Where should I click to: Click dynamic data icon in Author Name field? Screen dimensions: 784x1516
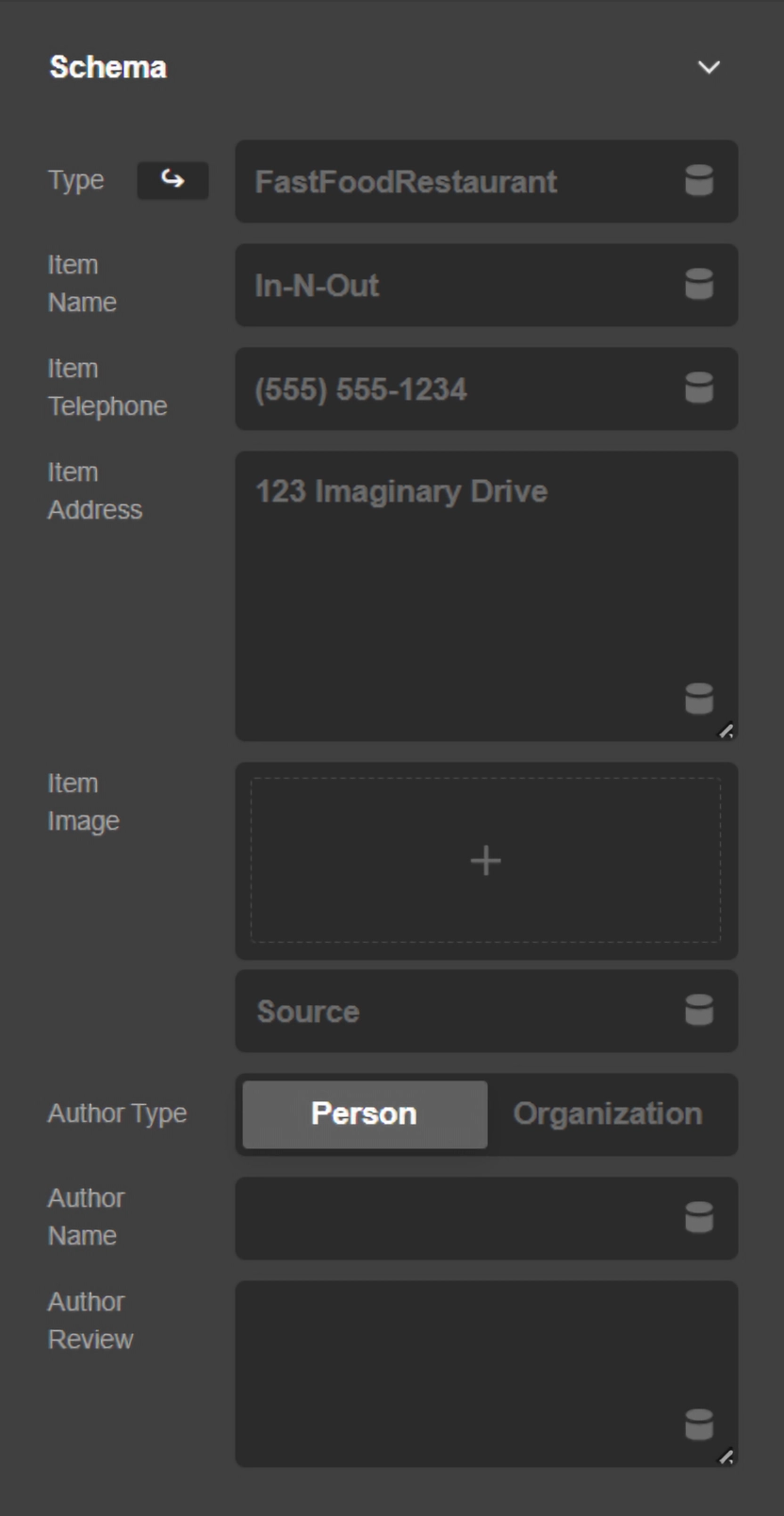698,1218
